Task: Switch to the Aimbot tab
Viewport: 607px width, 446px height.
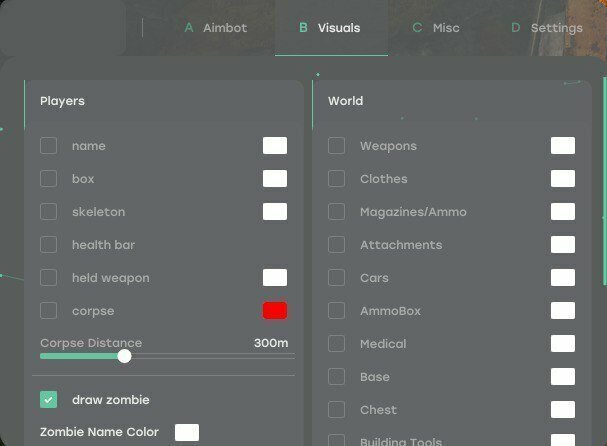Action: click(216, 28)
